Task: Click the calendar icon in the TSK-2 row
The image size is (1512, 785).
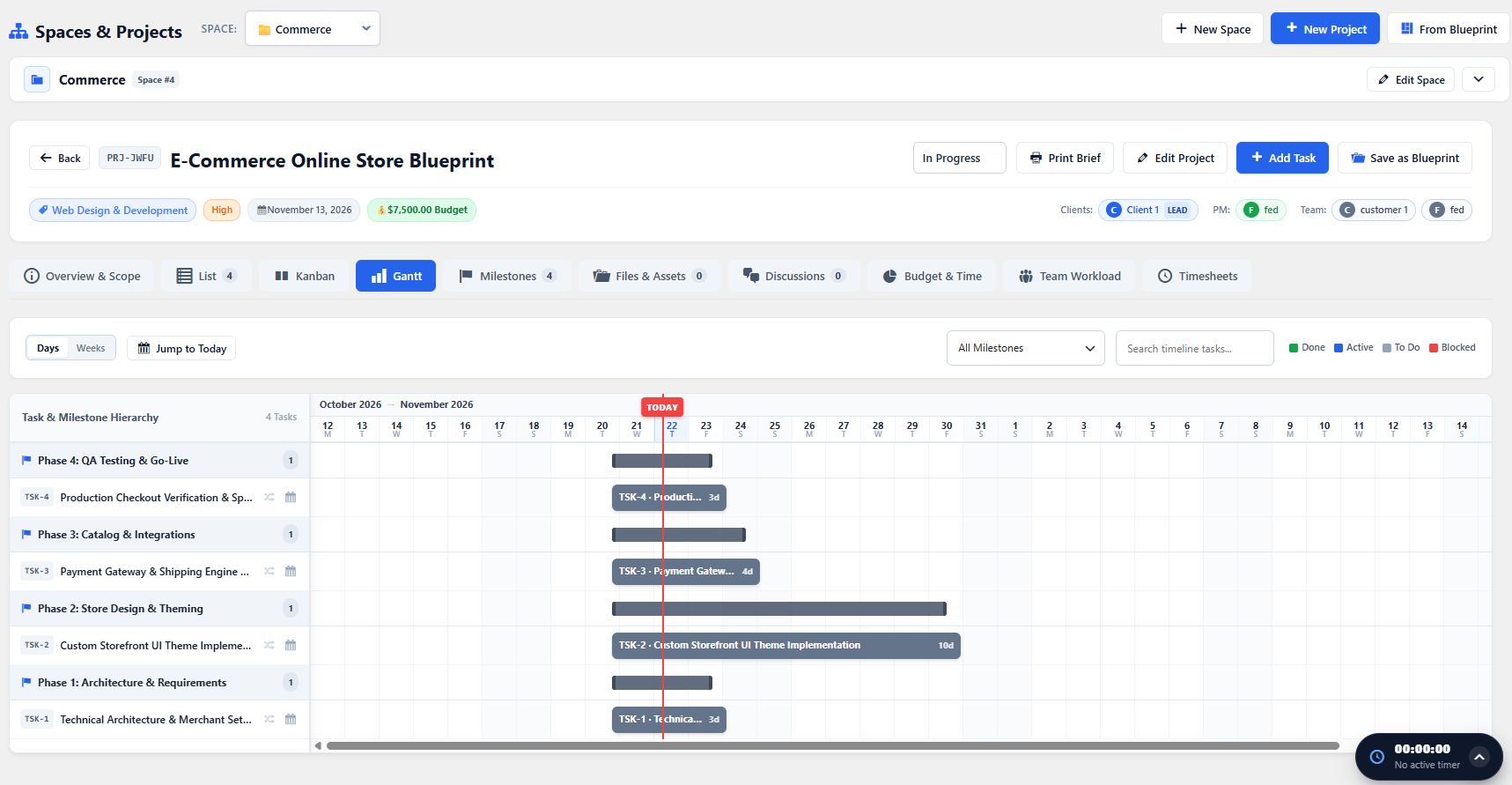Action: tap(291, 645)
